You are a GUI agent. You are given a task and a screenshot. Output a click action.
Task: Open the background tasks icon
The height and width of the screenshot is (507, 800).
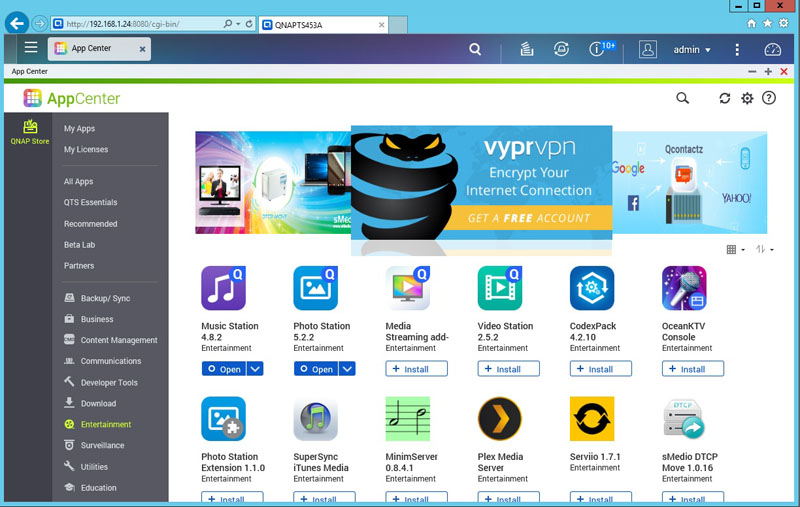point(527,49)
